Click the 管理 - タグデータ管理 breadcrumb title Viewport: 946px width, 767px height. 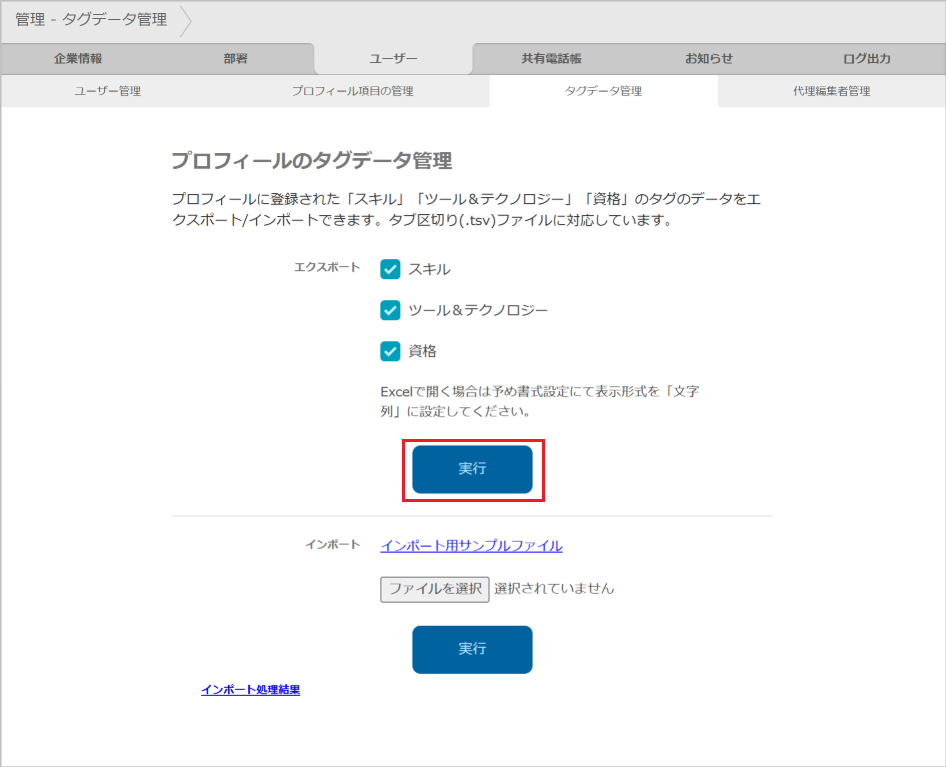(91, 20)
